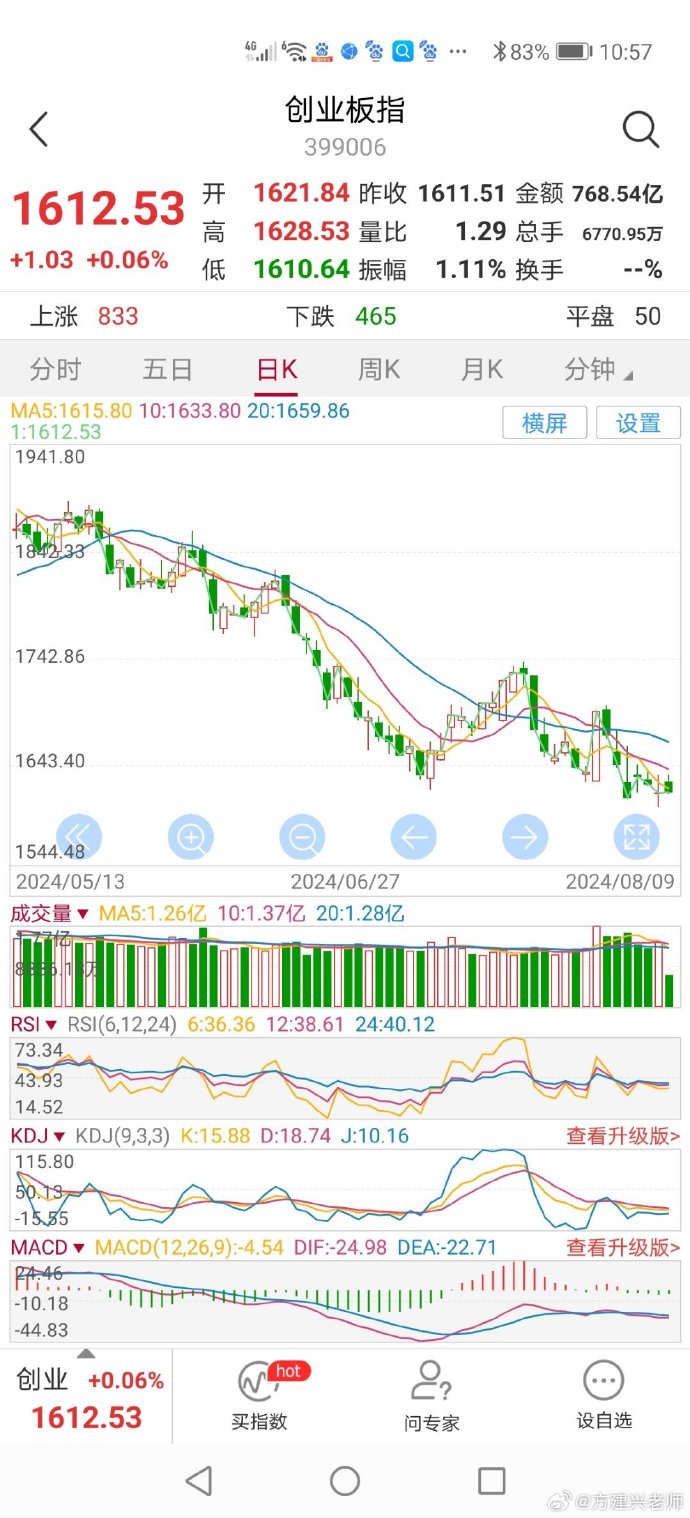Tap KDJ 查看升级版 link
The image size is (690, 1518).
622,1136
